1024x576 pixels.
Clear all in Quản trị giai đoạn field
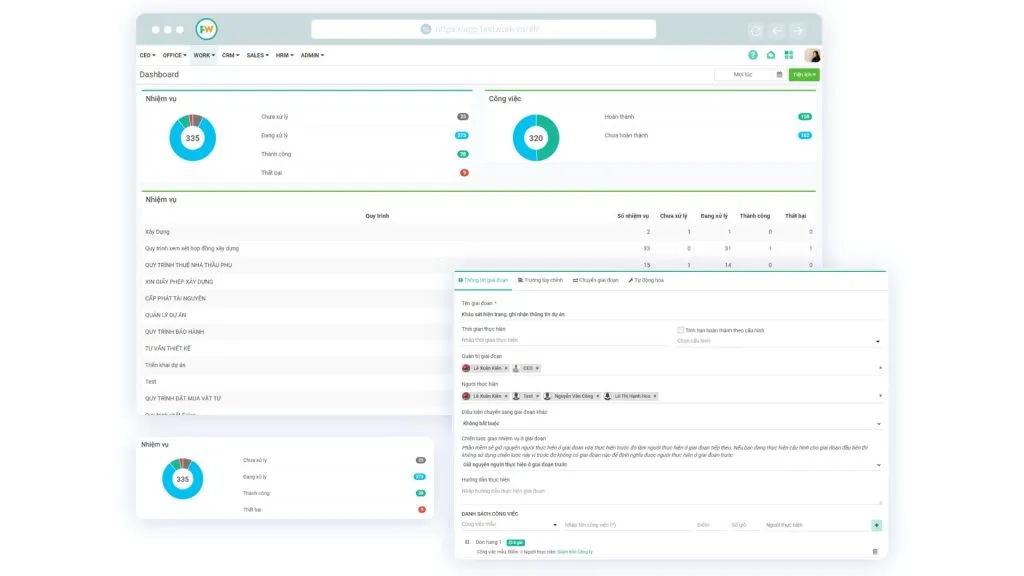(880, 368)
